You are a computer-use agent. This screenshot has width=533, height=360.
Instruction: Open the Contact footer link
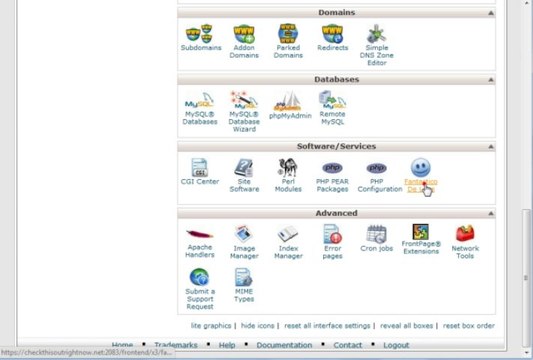[x=348, y=345]
